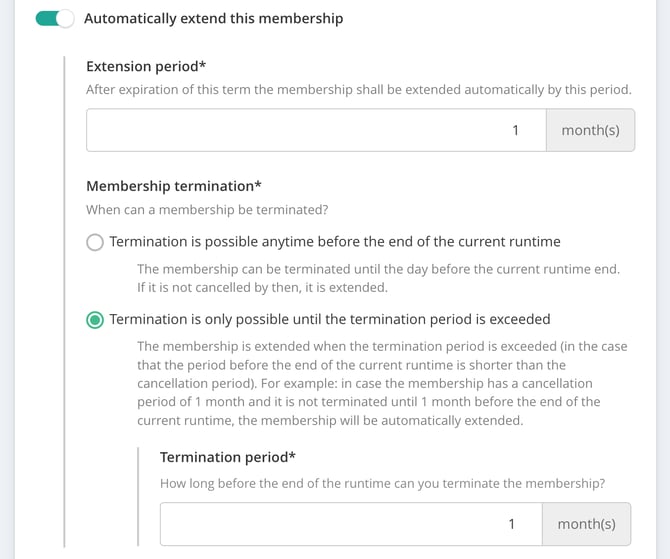670x559 pixels.
Task: Focus the Termination period input field
Action: (351, 524)
